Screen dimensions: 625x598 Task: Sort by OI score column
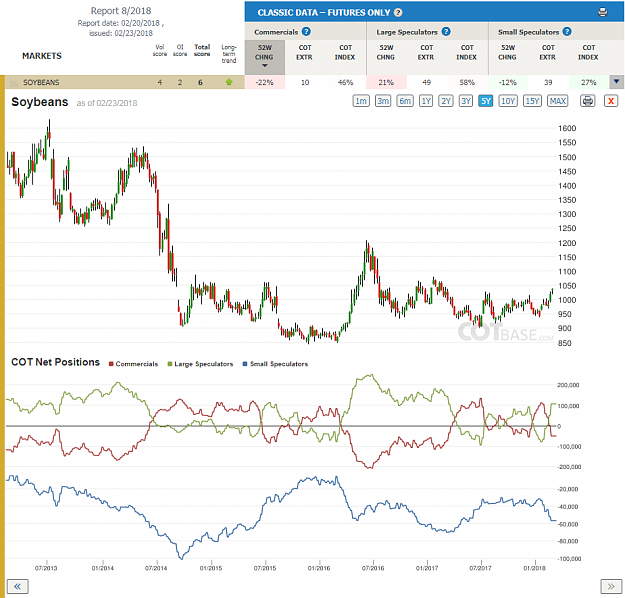click(x=180, y=50)
